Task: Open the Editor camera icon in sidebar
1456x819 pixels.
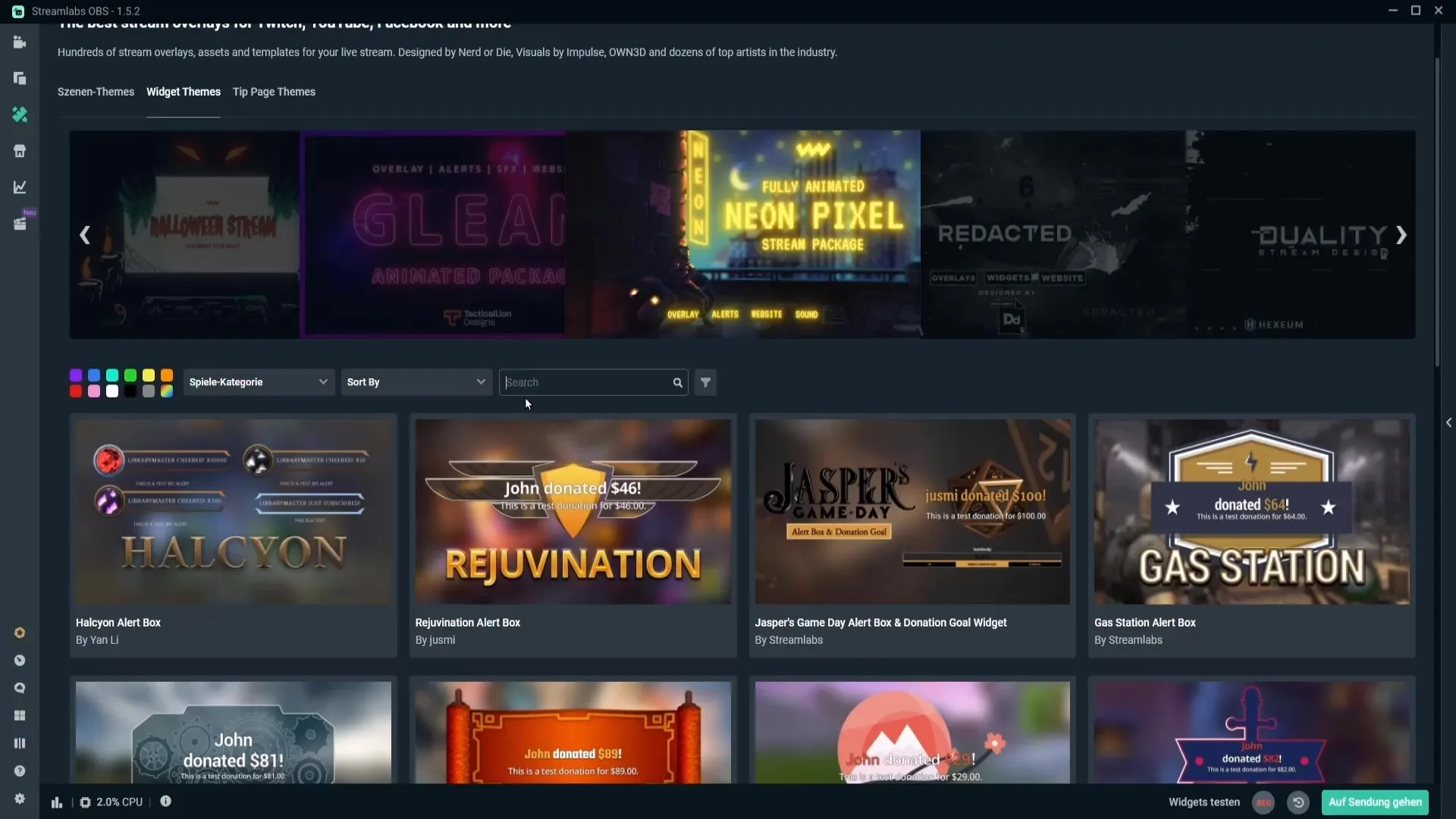Action: pos(20,42)
